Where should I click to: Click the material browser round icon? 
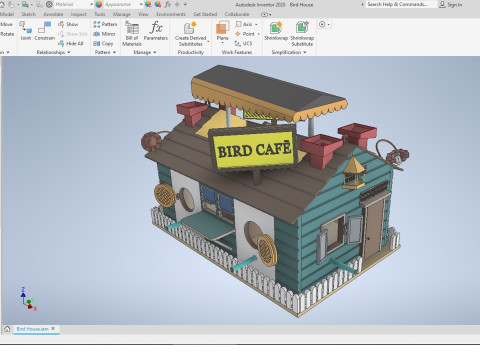49,4
